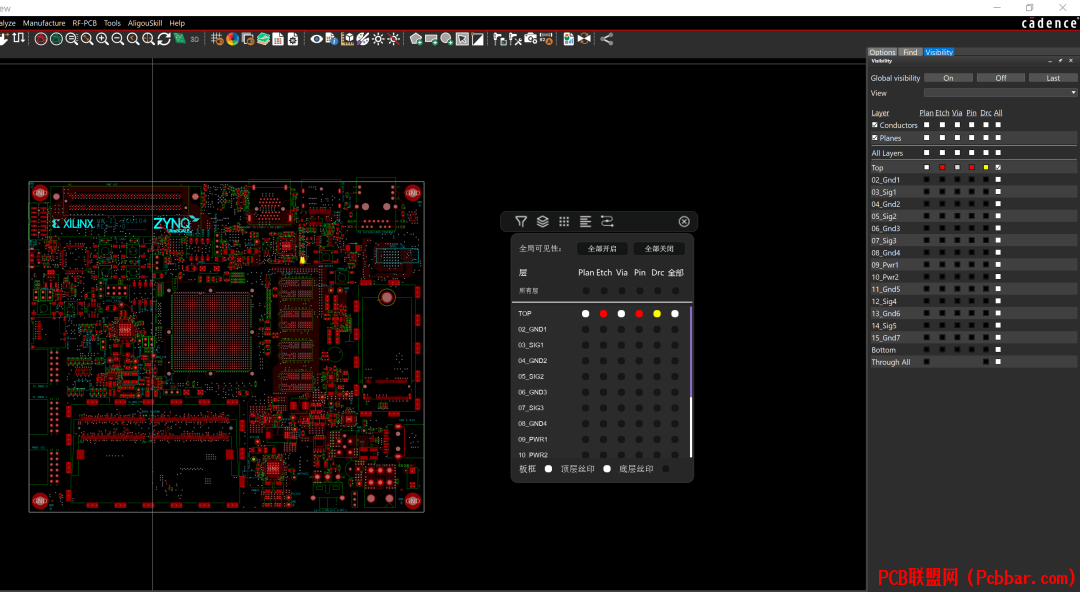The width and height of the screenshot is (1080, 592).
Task: Click yellow Drc dot for TOP in popup
Action: (657, 314)
